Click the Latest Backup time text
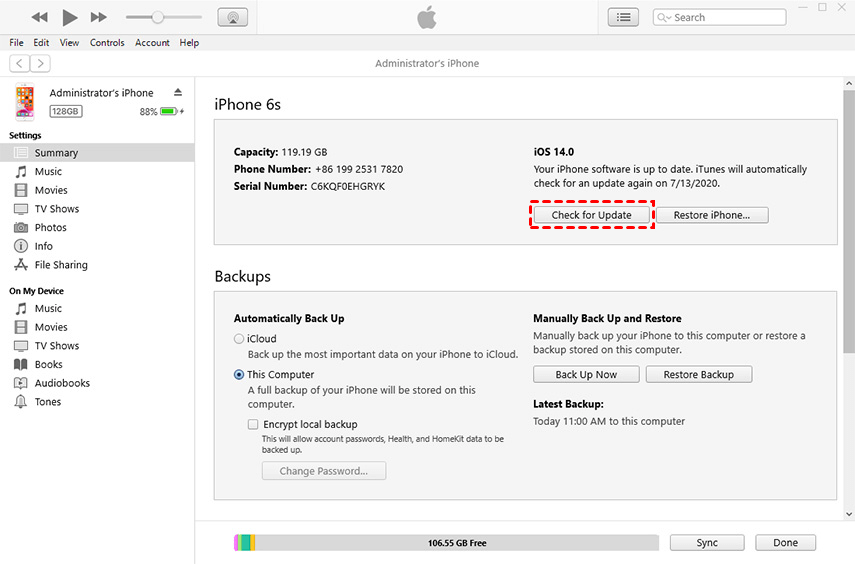The width and height of the screenshot is (855, 564). click(x=609, y=421)
